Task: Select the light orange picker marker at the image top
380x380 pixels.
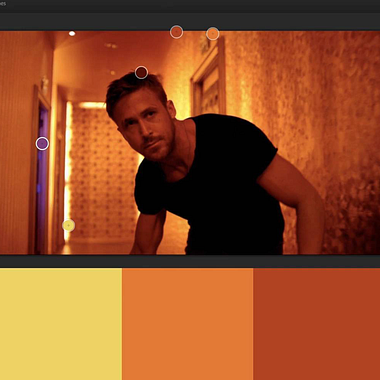Action: (213, 34)
